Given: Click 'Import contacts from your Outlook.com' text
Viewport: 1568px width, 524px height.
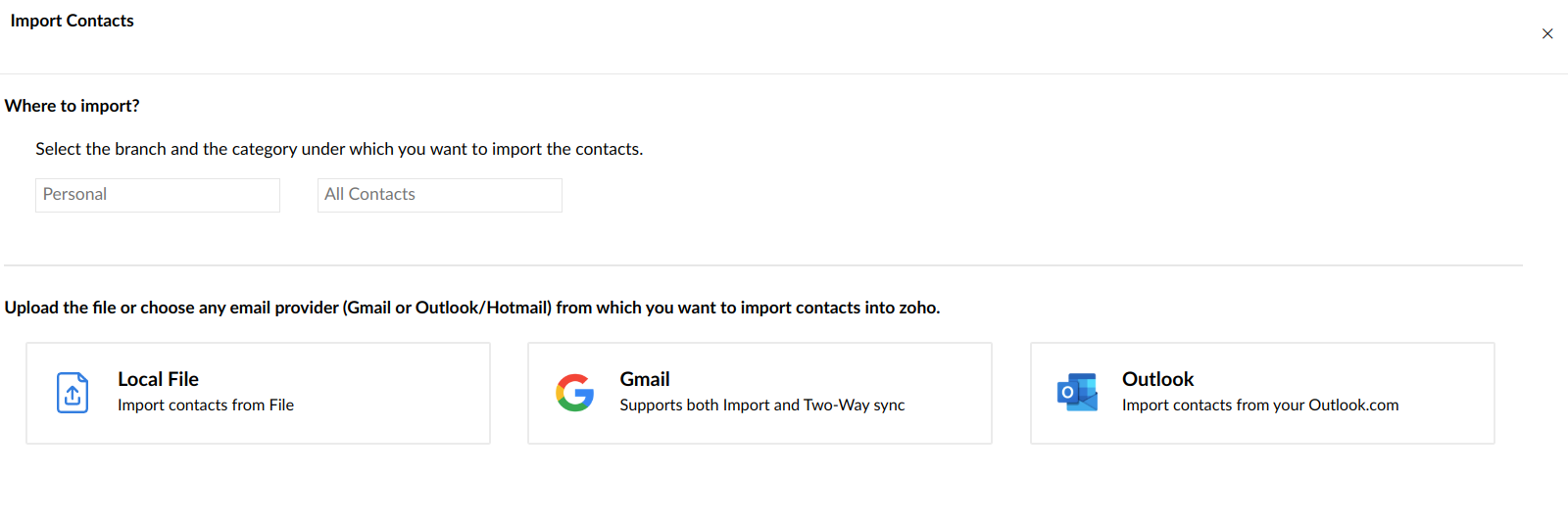Looking at the screenshot, I should [x=1260, y=405].
